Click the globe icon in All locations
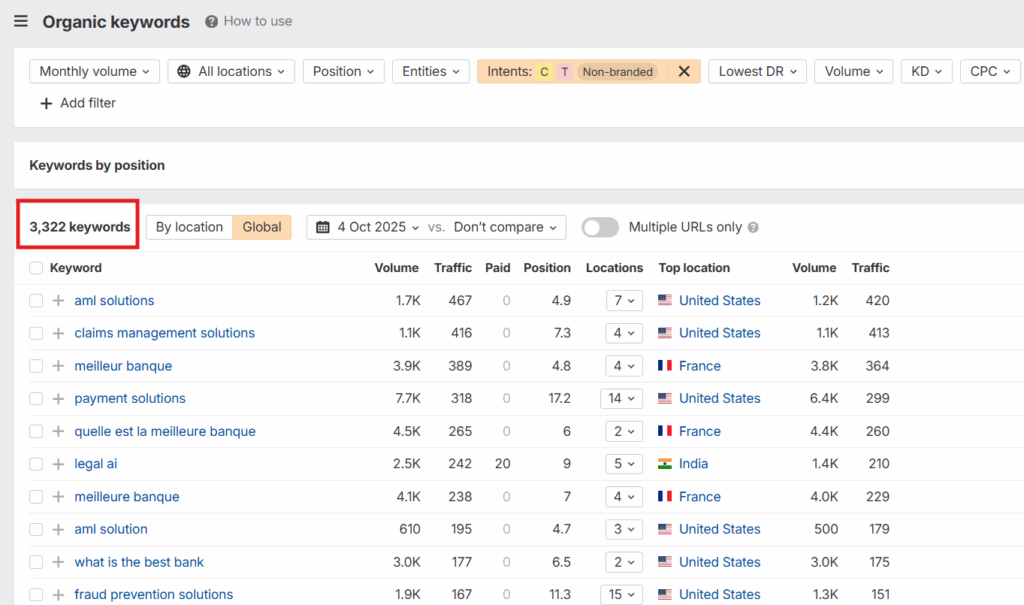 (184, 71)
